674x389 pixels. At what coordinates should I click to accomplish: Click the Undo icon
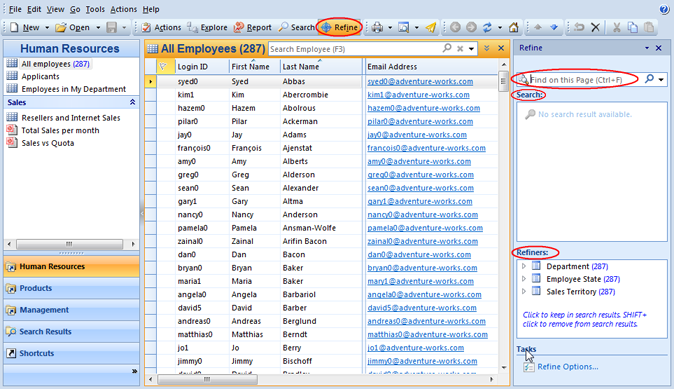pos(579,28)
